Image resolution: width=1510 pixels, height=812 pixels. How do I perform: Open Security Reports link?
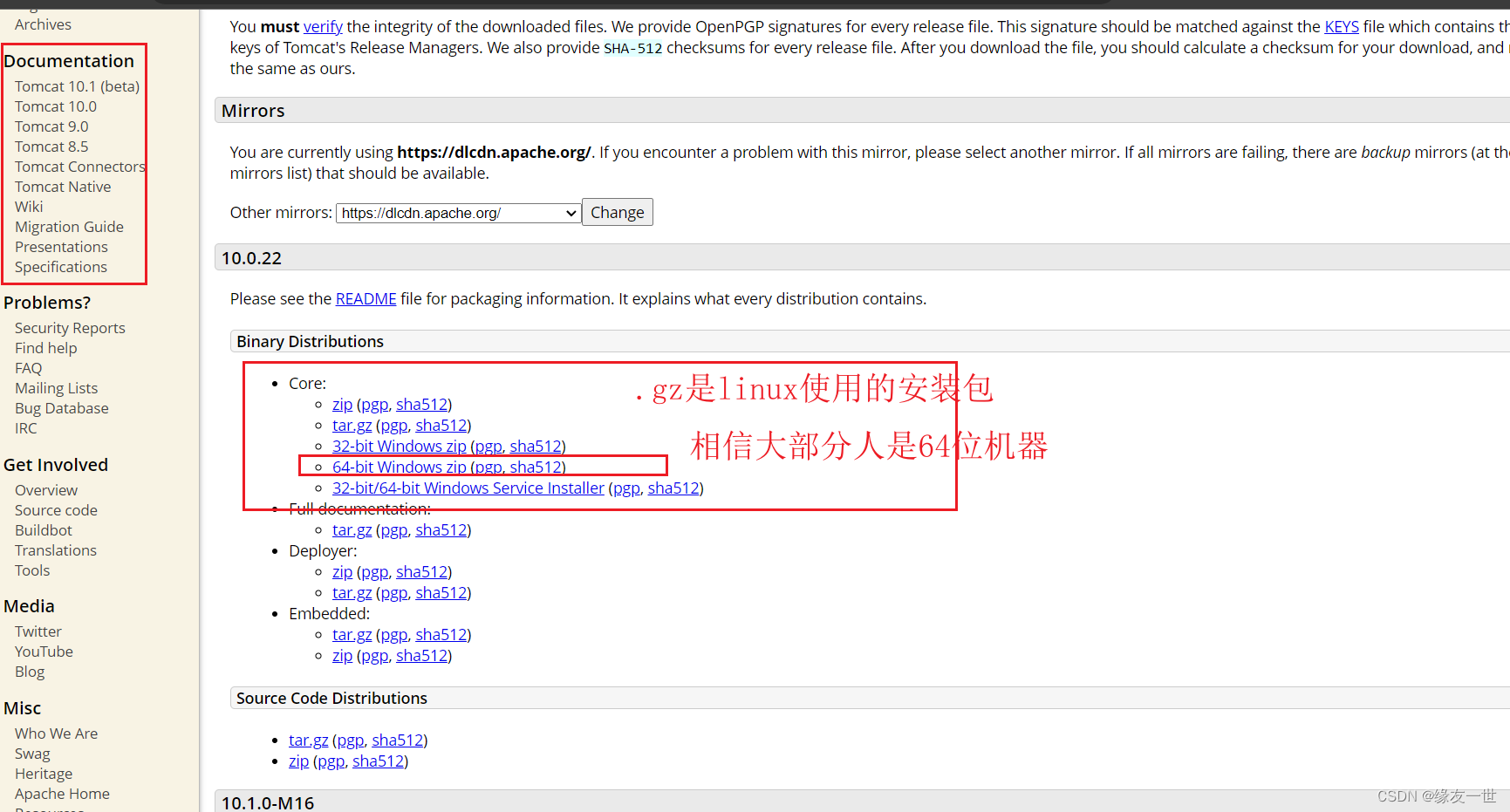coord(70,328)
